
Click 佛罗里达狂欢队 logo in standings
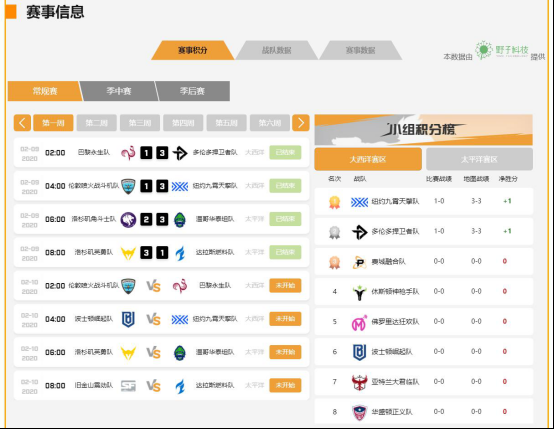point(360,322)
